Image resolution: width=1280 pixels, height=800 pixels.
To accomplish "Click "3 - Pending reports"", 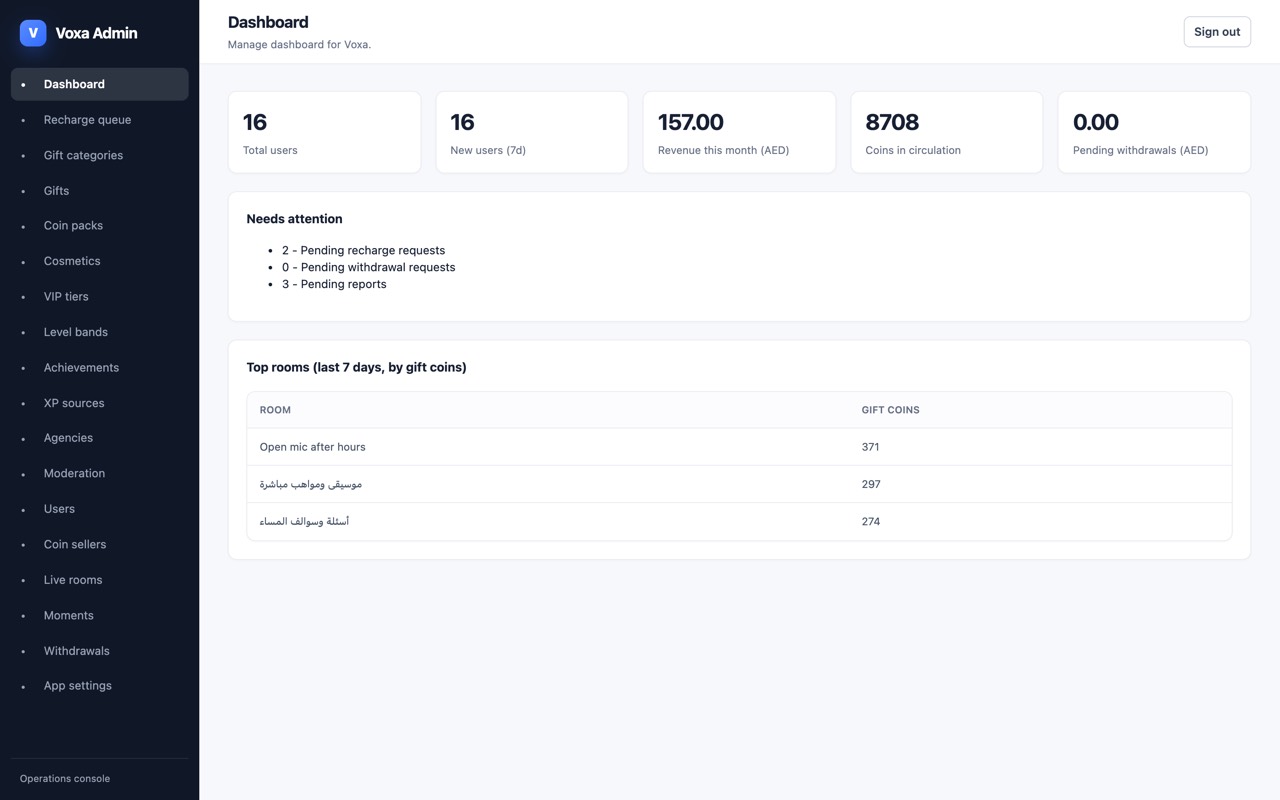I will [x=334, y=284].
